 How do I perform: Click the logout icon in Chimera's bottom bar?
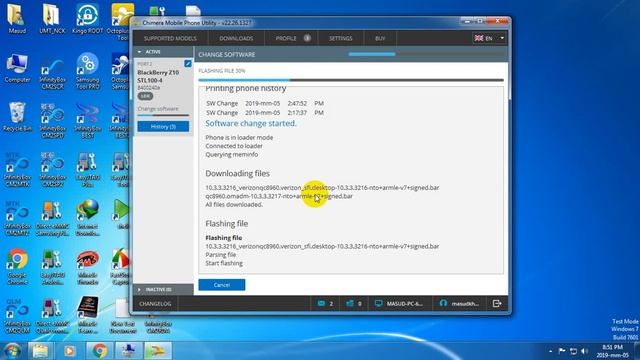497,303
